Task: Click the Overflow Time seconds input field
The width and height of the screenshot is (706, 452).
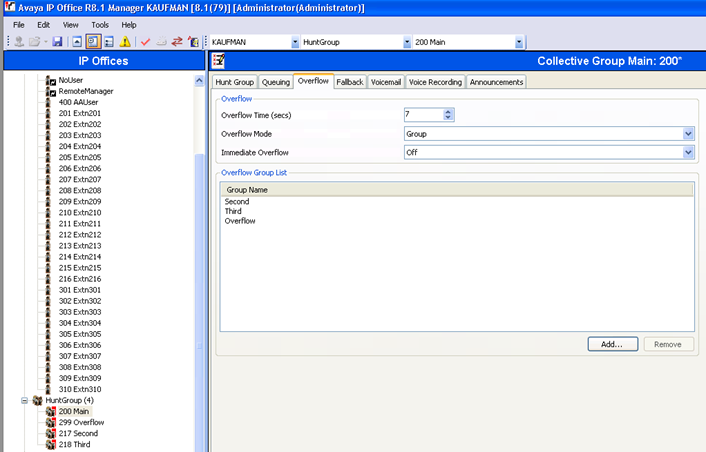Action: pos(424,115)
